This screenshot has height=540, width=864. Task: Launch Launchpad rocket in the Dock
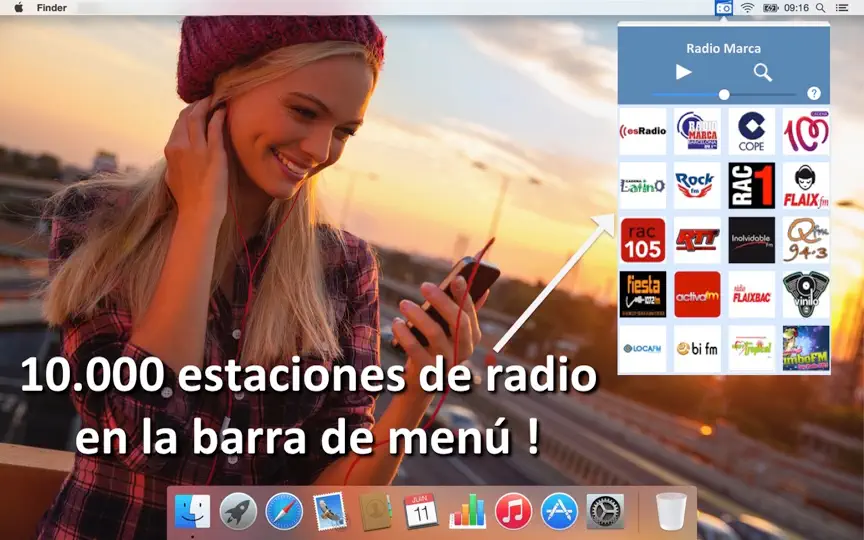pyautogui.click(x=238, y=511)
